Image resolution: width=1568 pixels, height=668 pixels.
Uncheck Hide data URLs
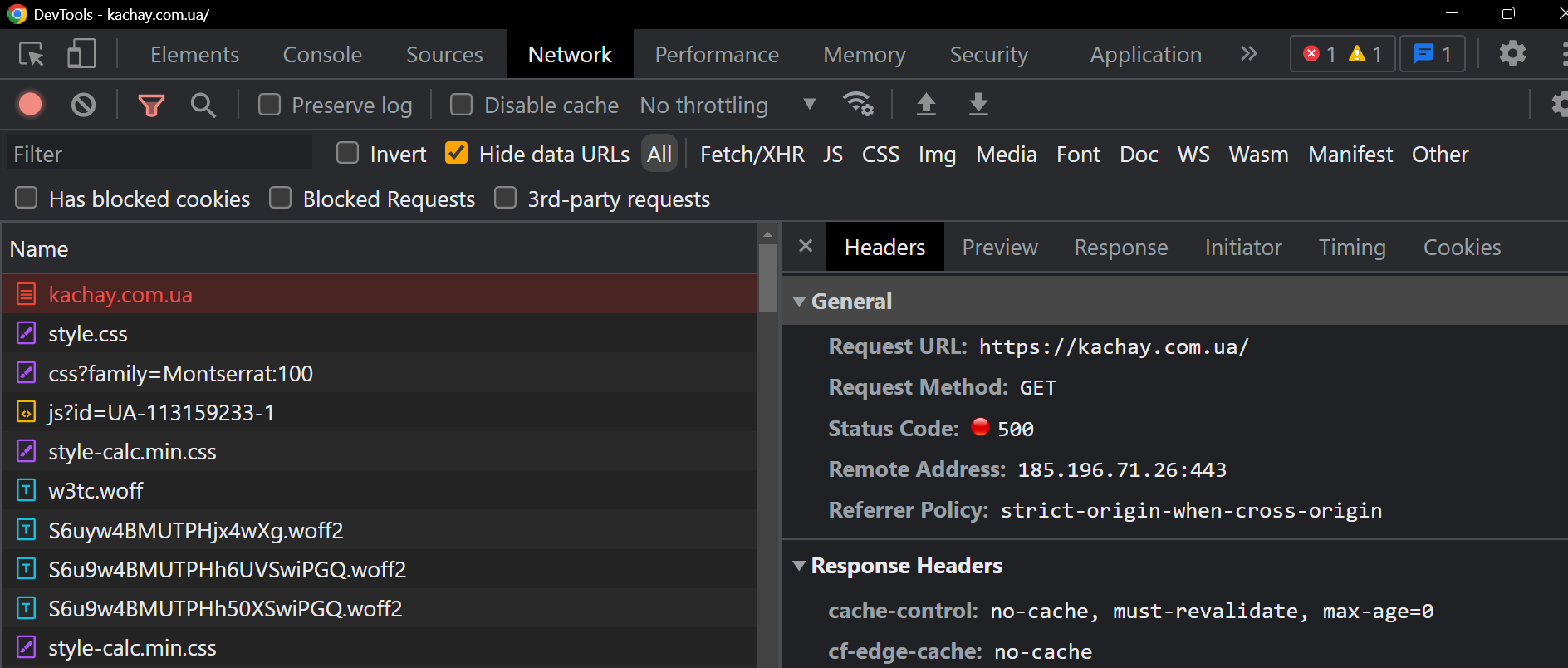[456, 154]
